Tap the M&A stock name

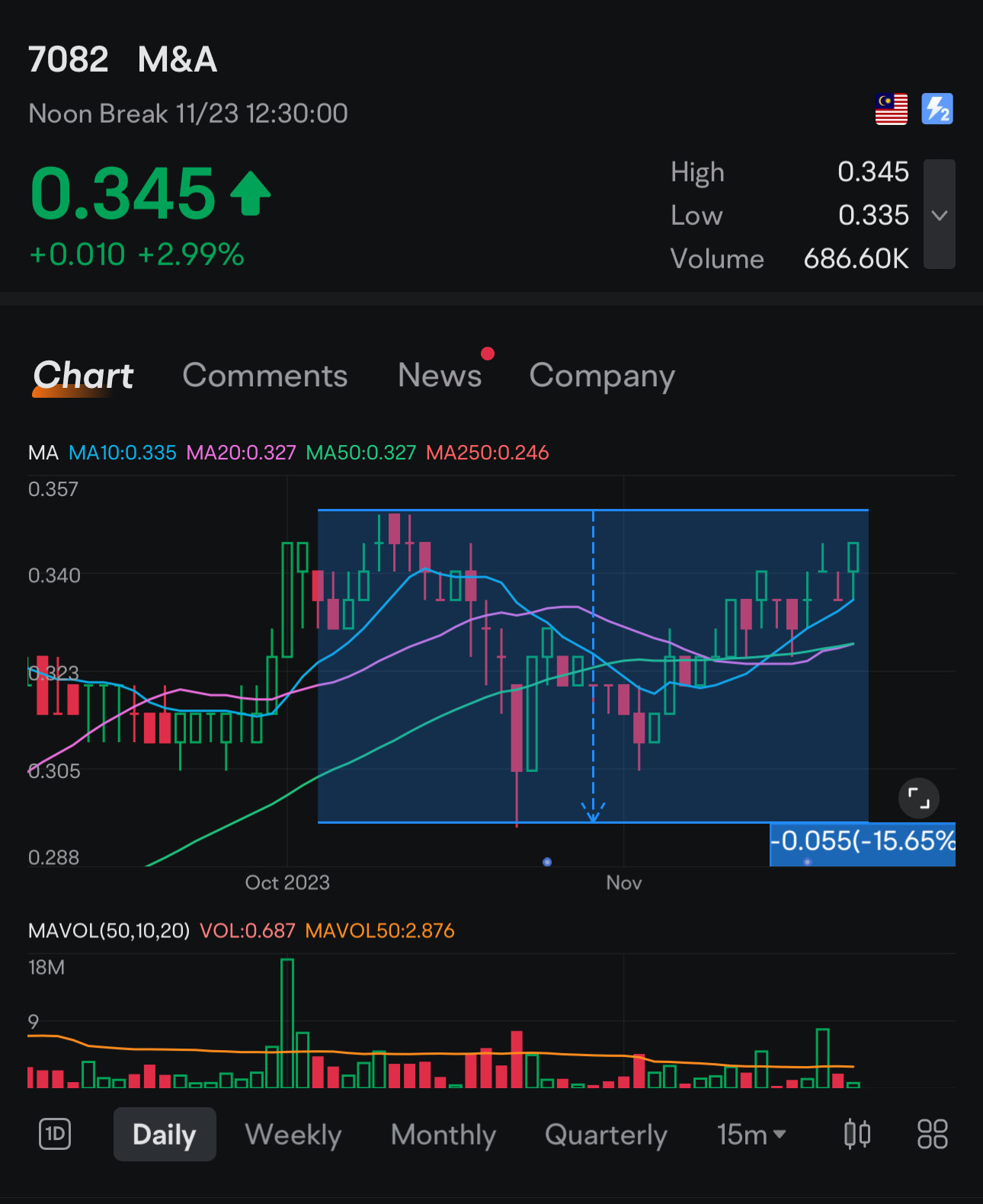pyautogui.click(x=178, y=59)
